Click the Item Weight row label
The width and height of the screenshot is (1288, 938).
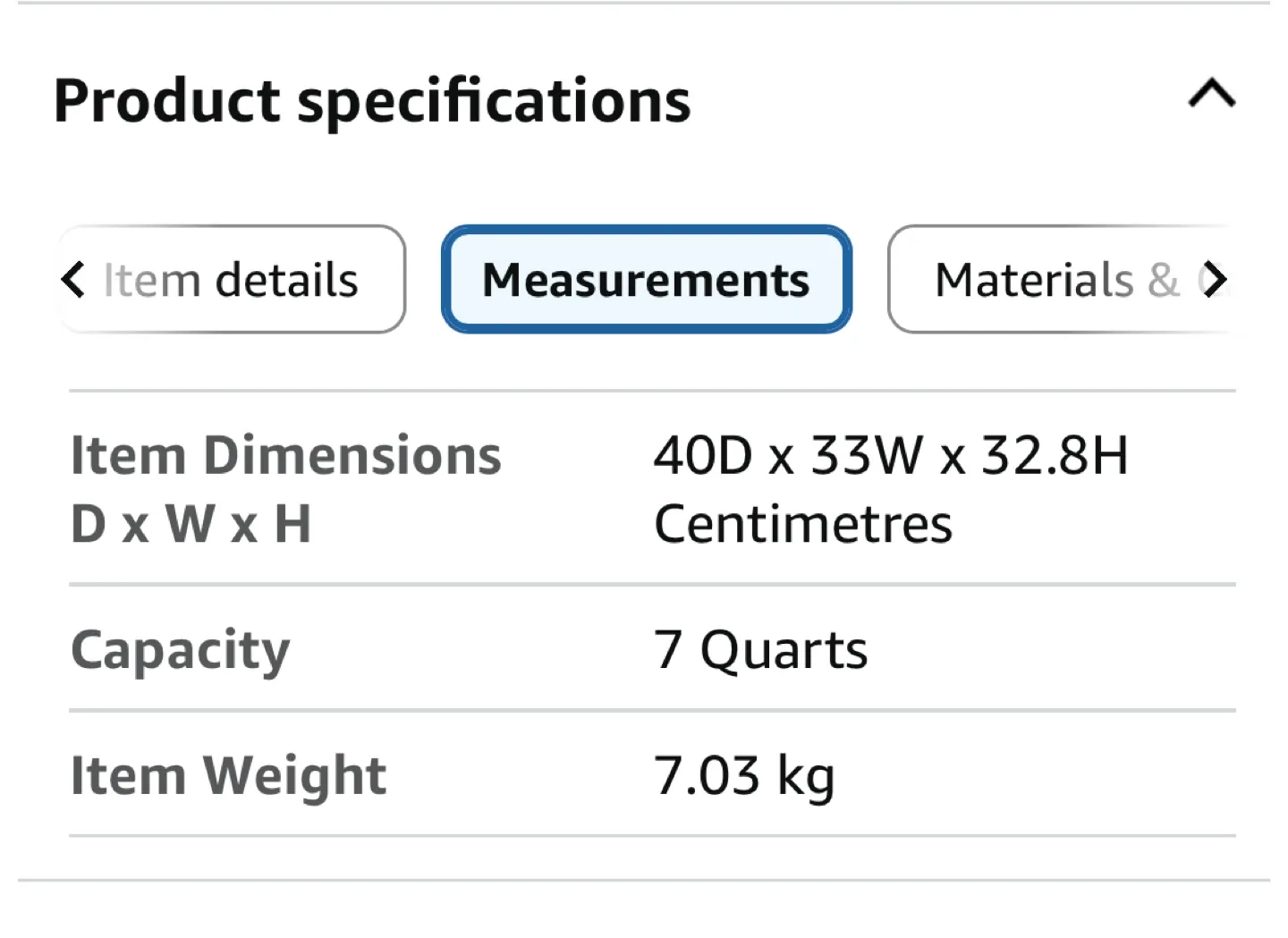[x=228, y=775]
